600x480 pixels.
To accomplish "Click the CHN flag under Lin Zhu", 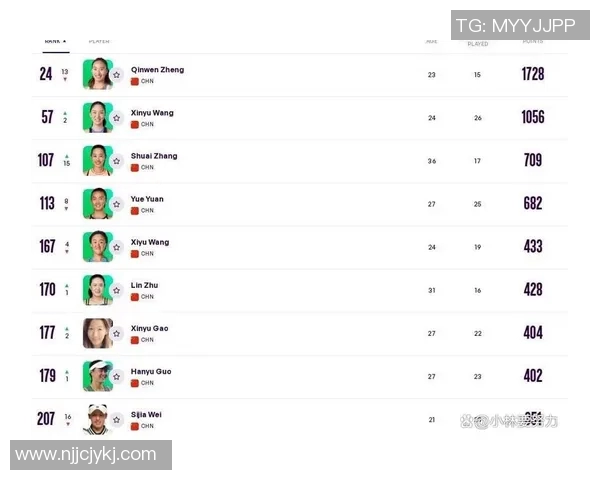I will (135, 297).
